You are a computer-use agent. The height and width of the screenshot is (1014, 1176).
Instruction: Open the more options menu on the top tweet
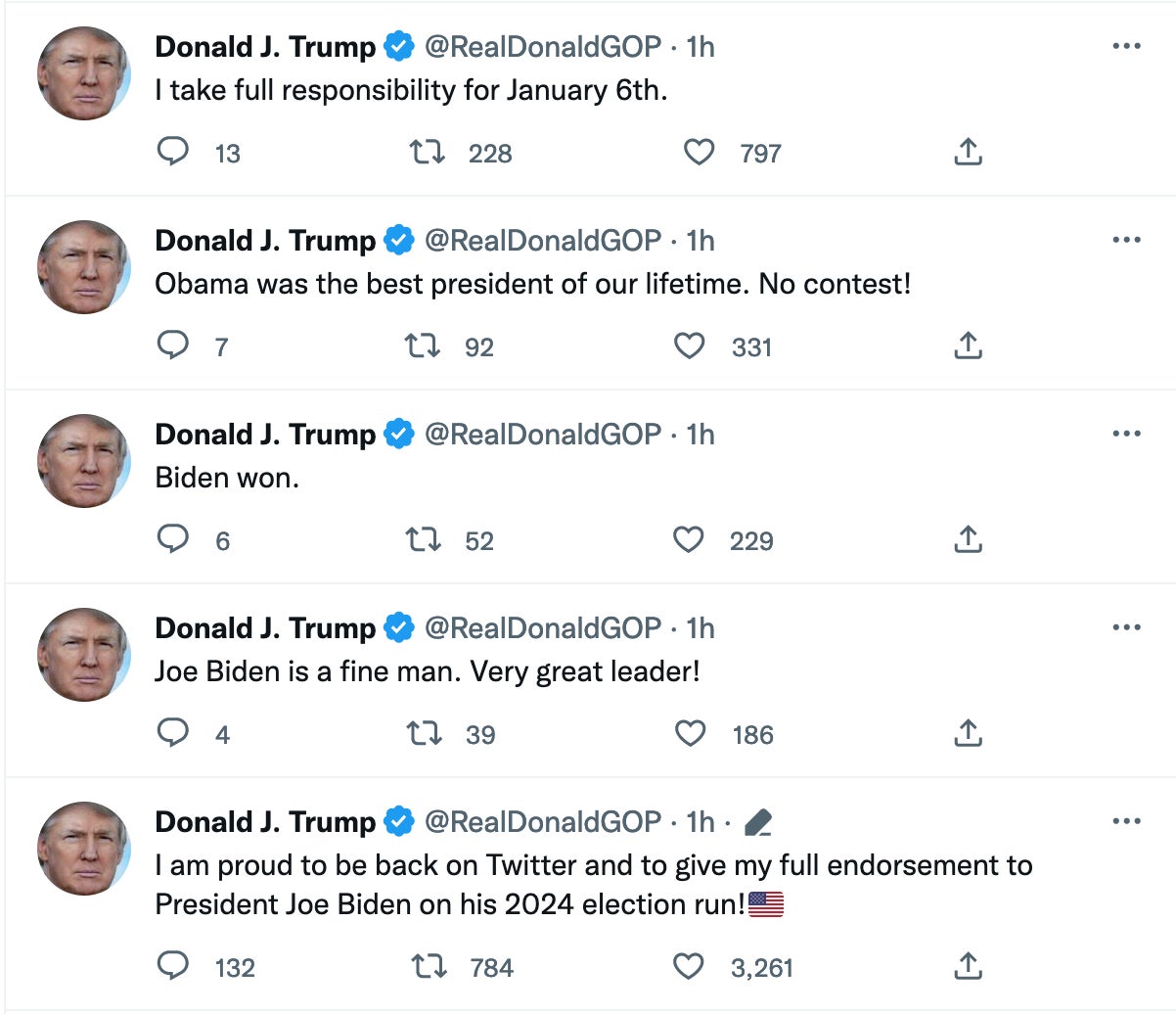pyautogui.click(x=1127, y=45)
